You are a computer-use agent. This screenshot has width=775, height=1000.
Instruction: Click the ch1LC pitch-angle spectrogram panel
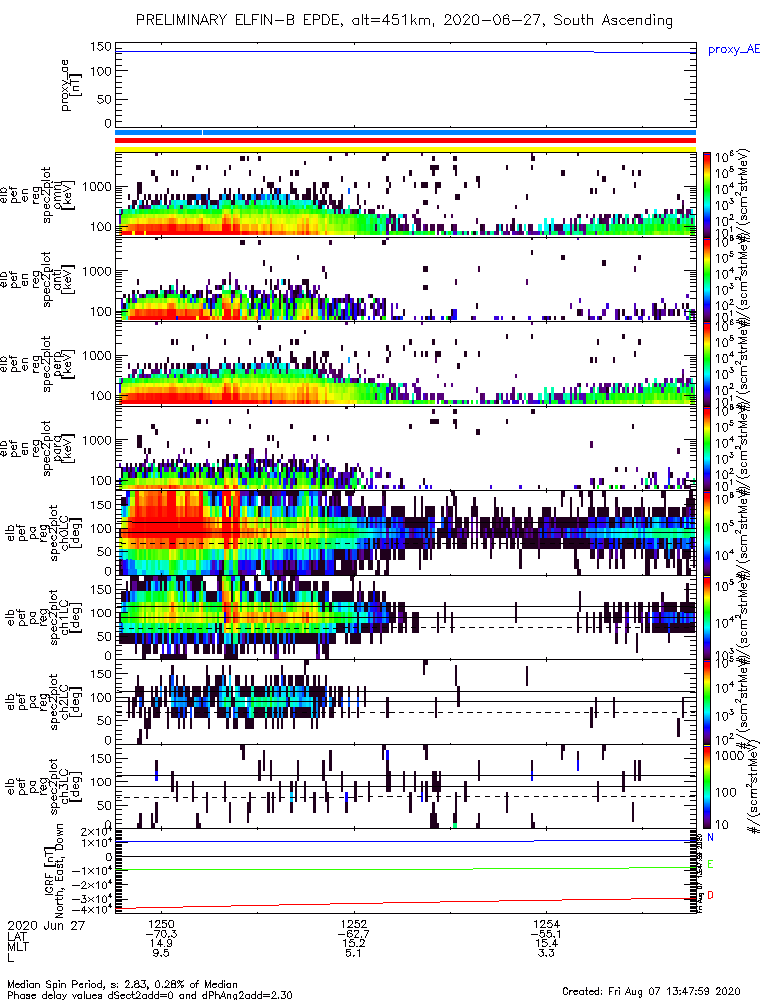click(x=406, y=617)
